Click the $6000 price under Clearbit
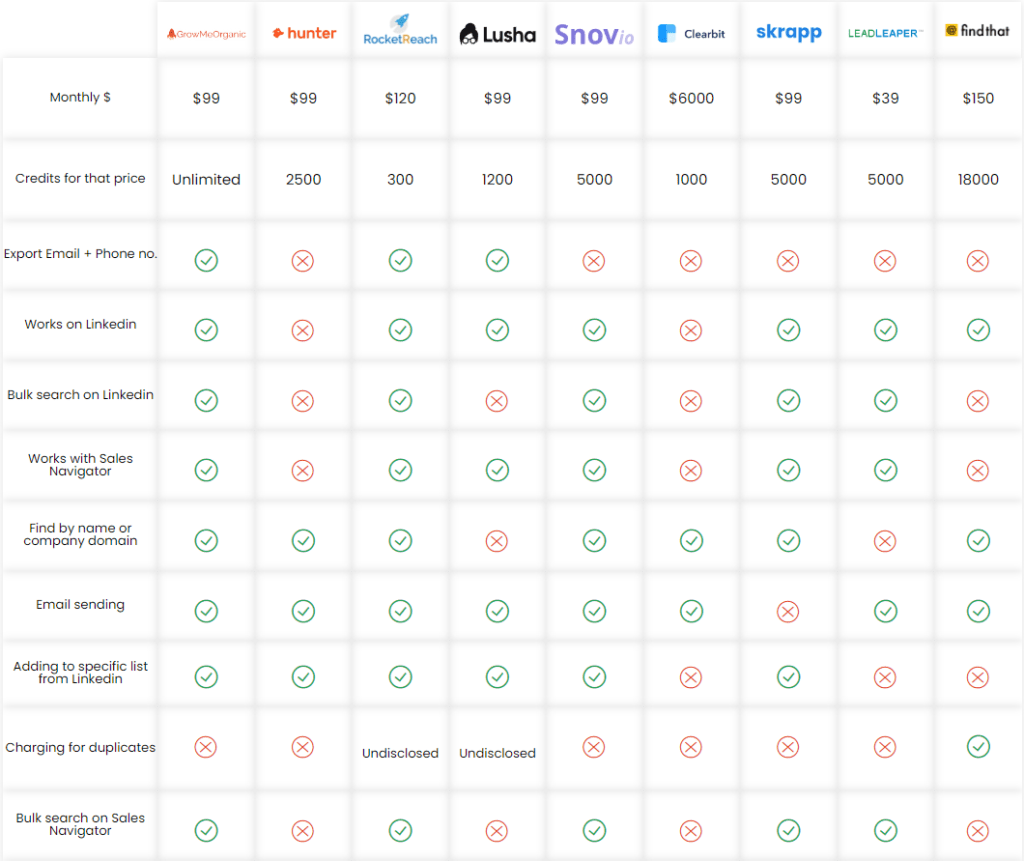The image size is (1024, 861). point(691,97)
